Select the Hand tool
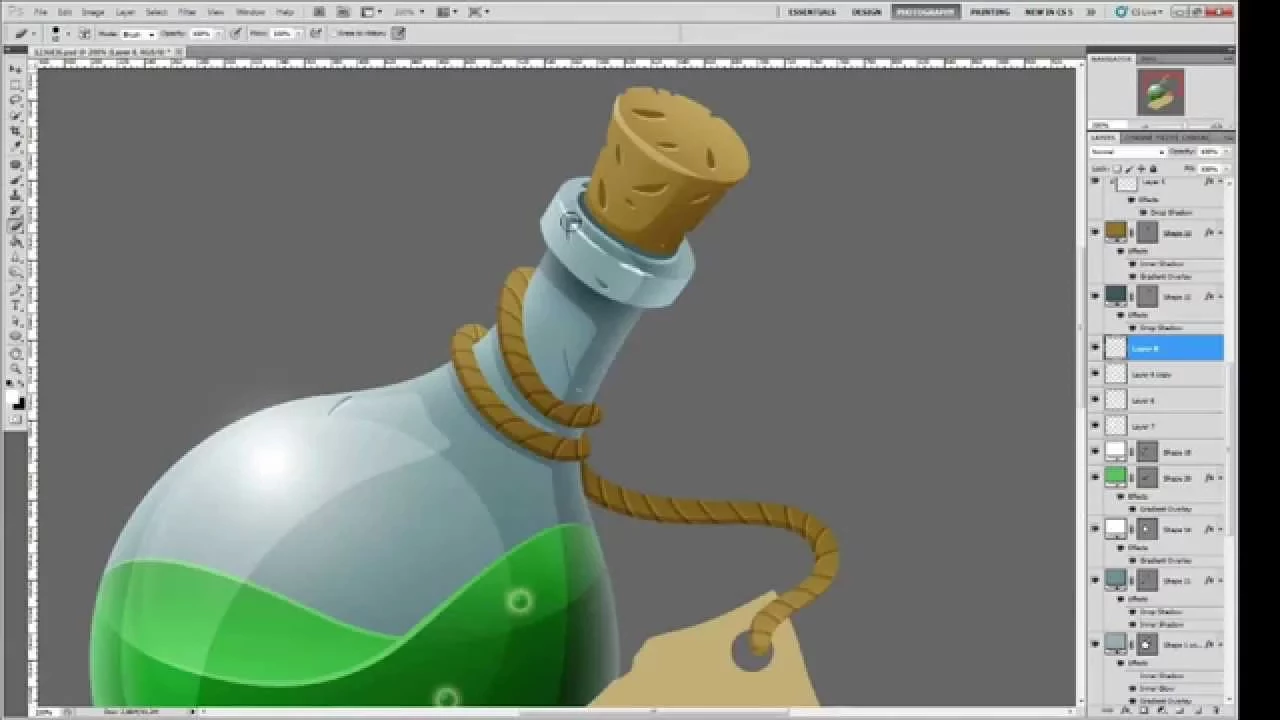1280x720 pixels. (x=15, y=354)
